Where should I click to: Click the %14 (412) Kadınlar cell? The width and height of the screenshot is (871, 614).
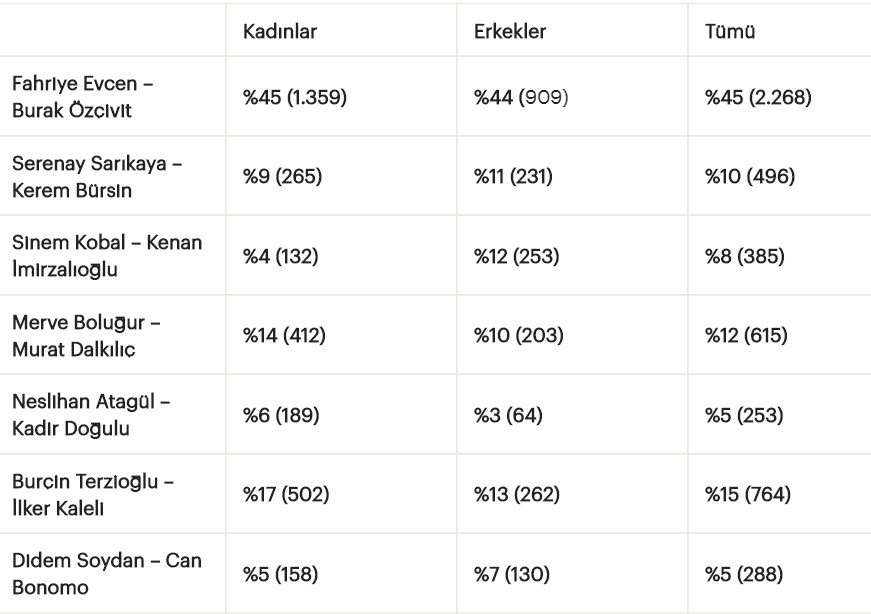287,336
